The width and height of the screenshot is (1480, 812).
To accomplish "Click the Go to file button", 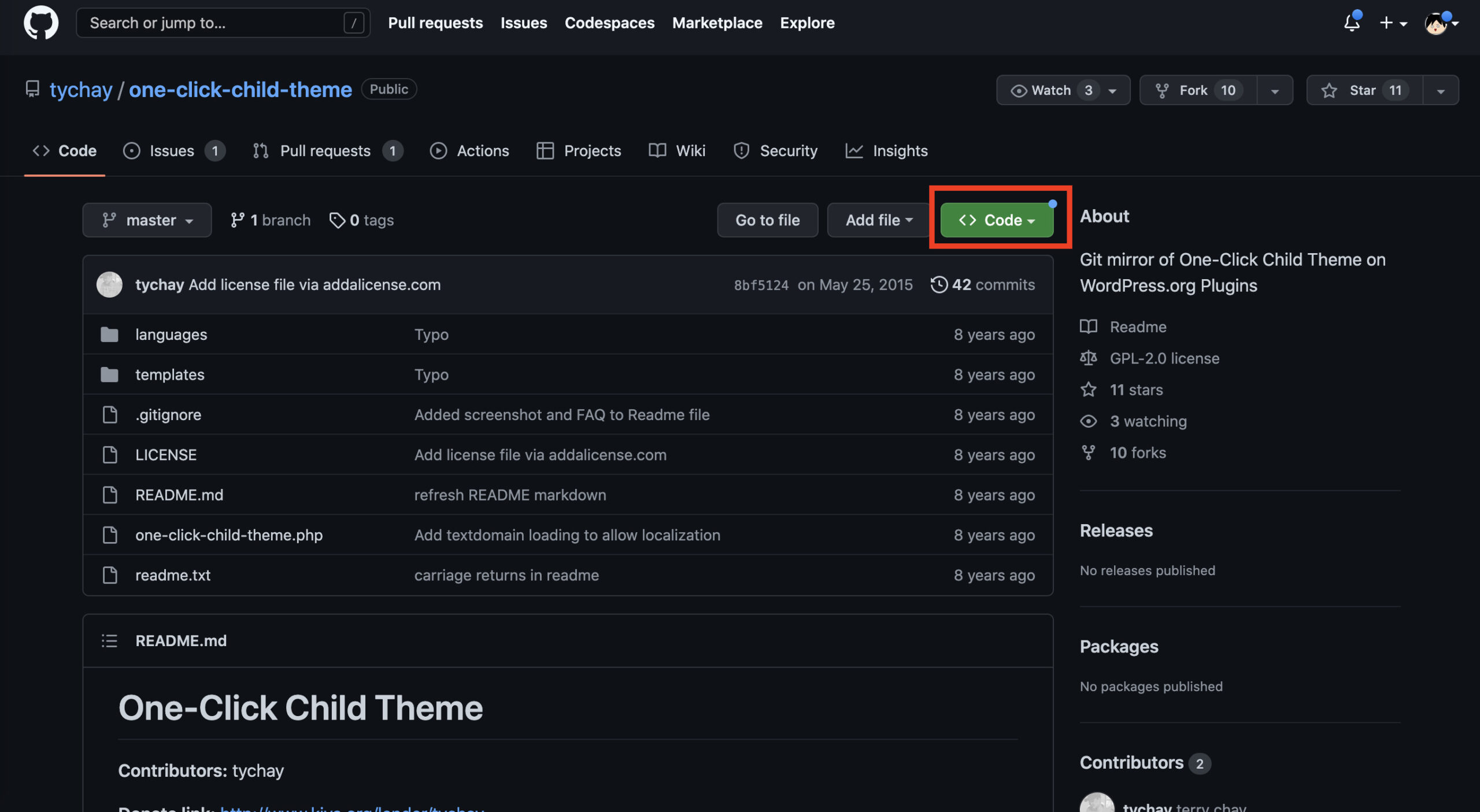I will tap(767, 220).
